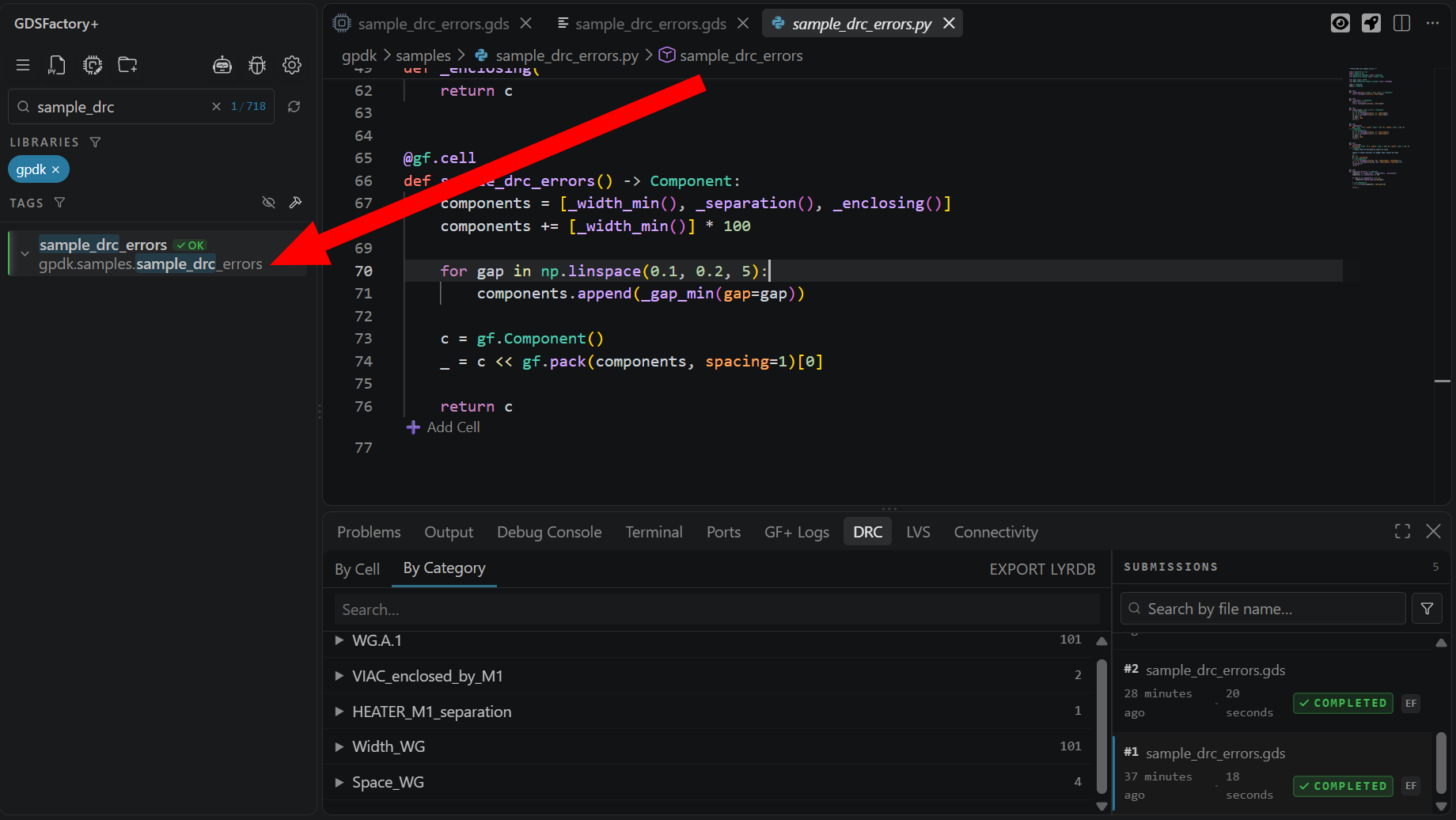
Task: Open the robot assistant icon
Action: (222, 65)
